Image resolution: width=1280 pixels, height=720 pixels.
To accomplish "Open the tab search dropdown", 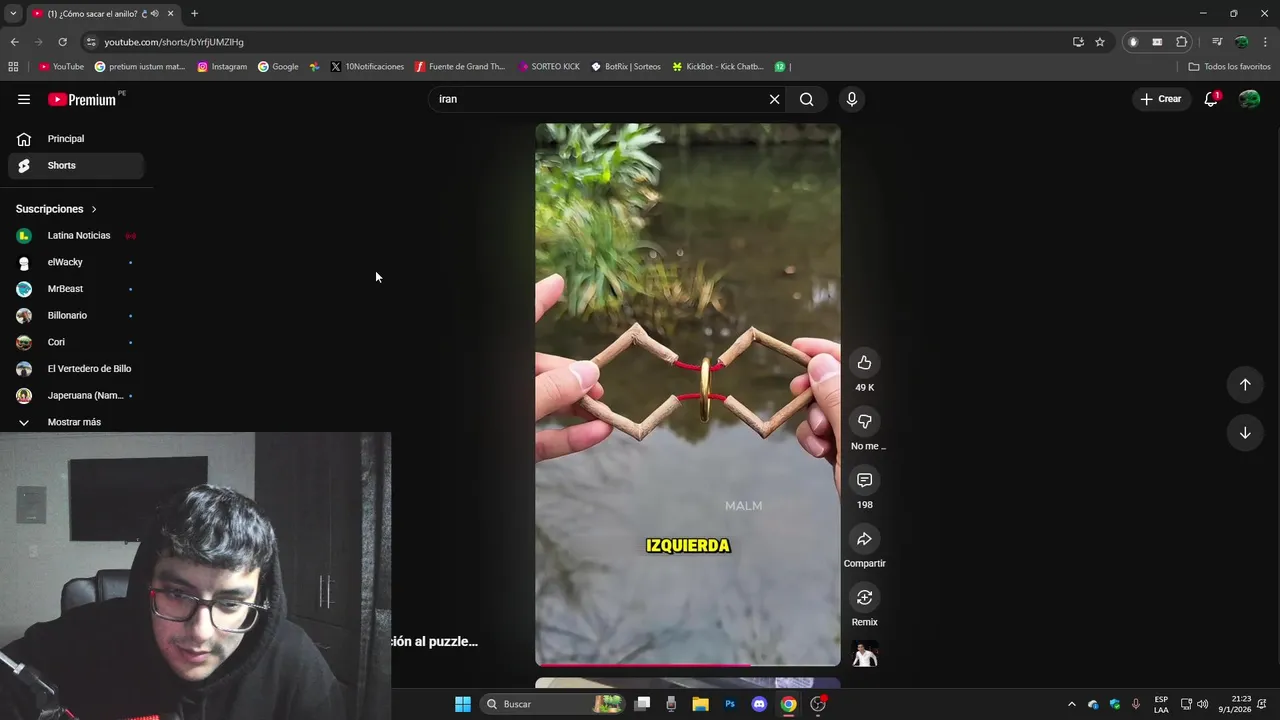I will click(13, 13).
